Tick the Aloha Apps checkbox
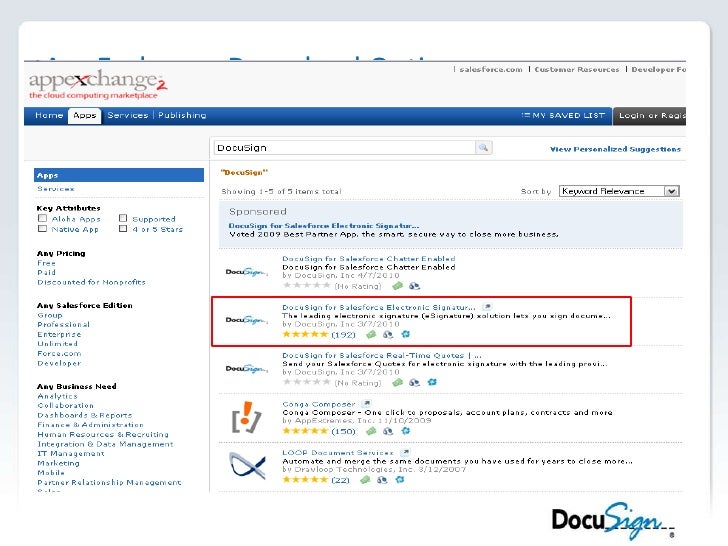This screenshot has width=728, height=546. 42,218
